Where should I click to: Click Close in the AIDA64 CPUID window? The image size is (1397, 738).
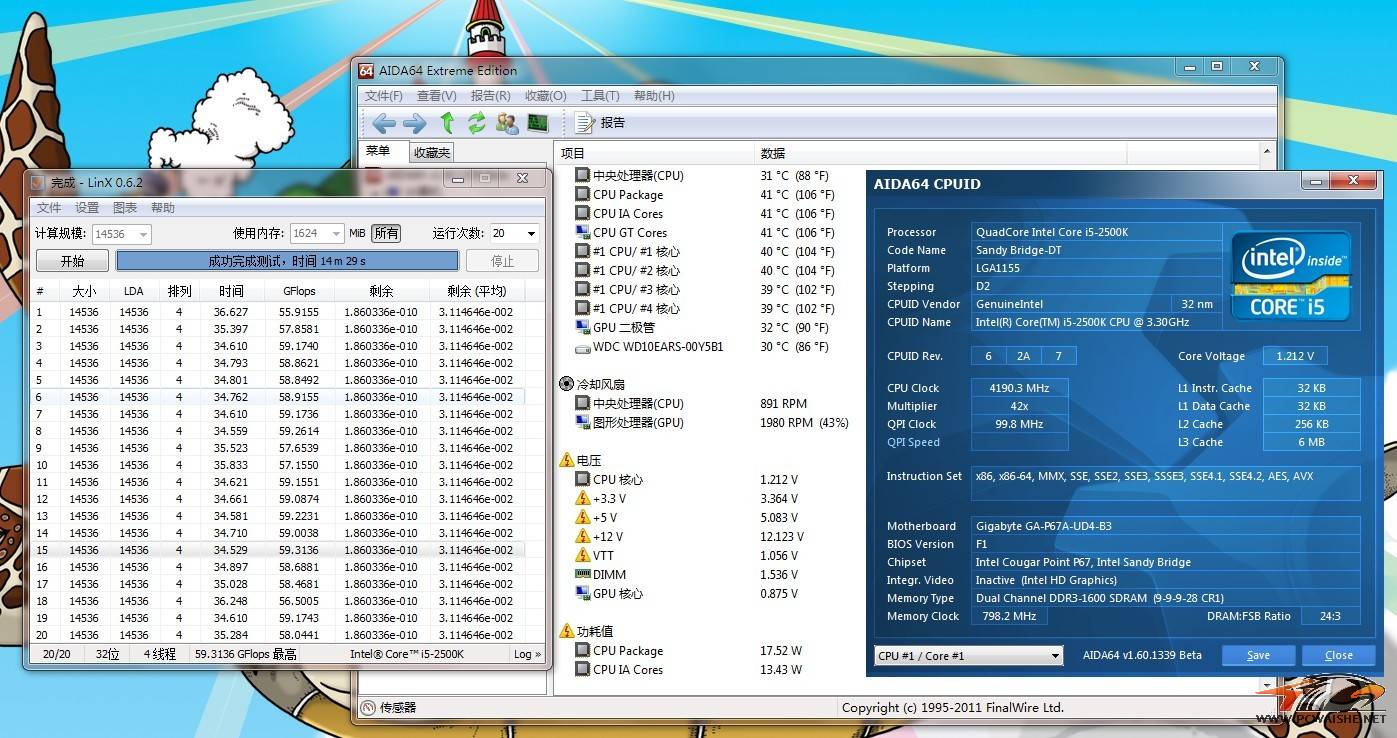(x=1338, y=656)
